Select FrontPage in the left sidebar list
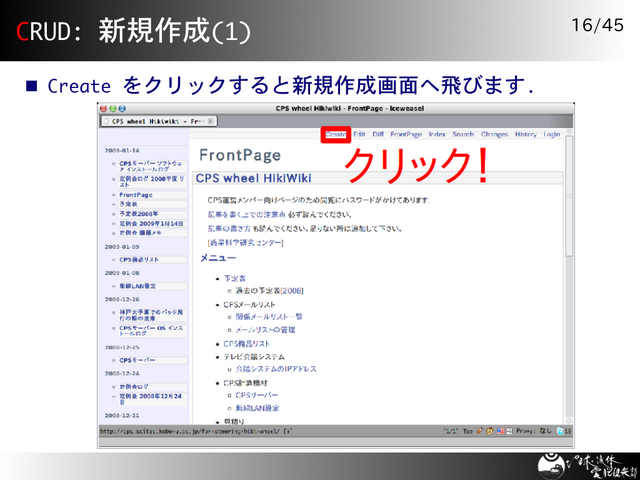This screenshot has height=480, width=640. [x=136, y=195]
